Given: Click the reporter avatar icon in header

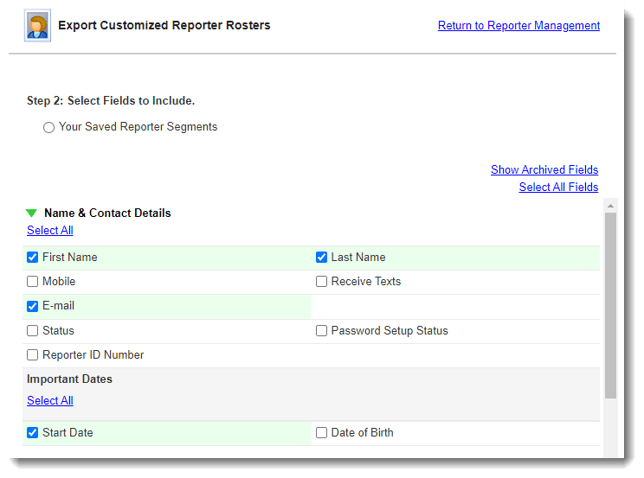Looking at the screenshot, I should (x=37, y=25).
